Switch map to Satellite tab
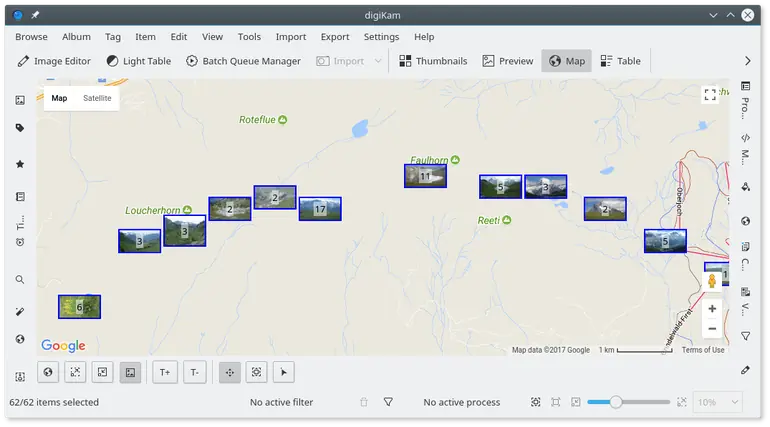Screen dimensions: 770x427 pos(97,98)
